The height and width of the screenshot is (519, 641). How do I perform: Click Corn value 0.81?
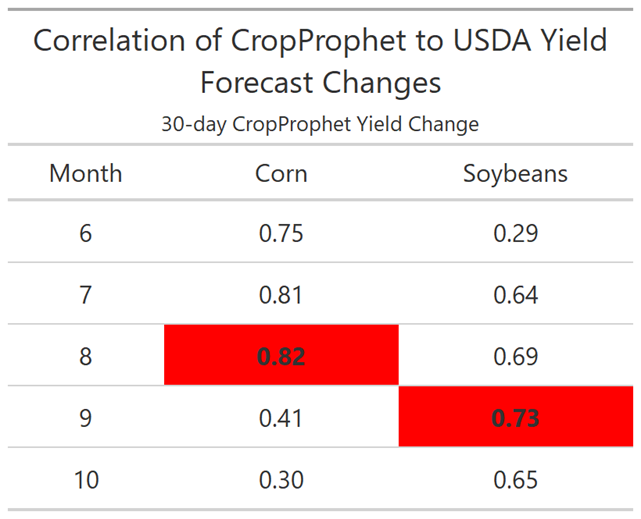point(281,295)
